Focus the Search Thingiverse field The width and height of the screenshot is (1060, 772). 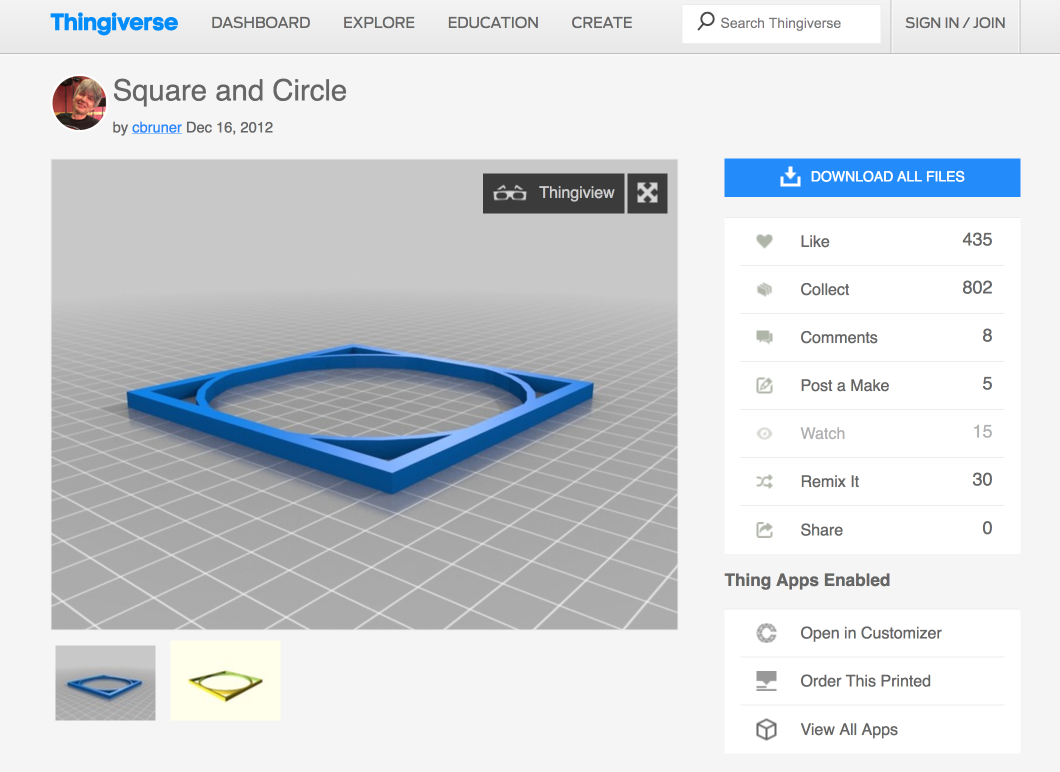pyautogui.click(x=781, y=24)
